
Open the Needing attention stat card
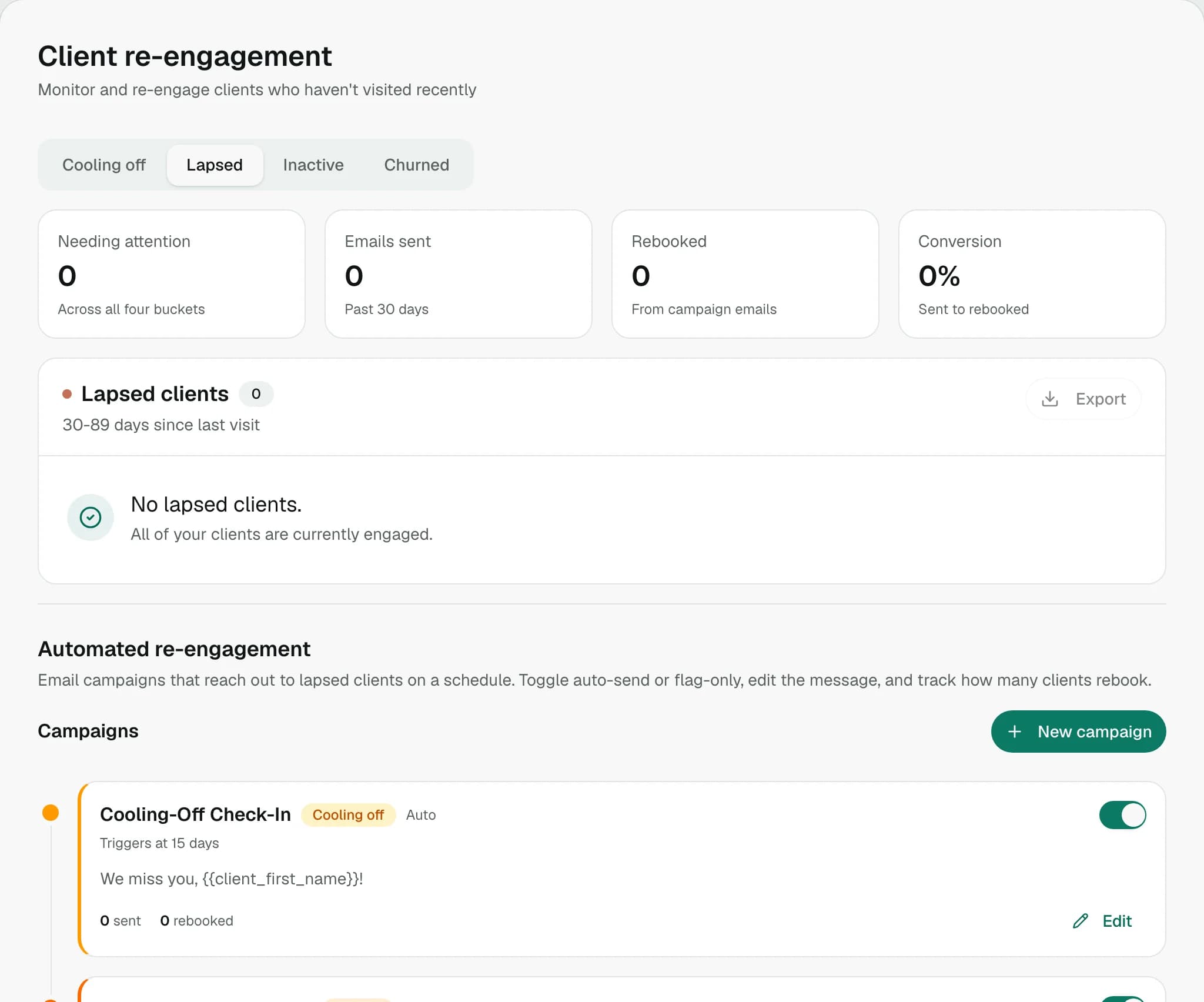pos(172,274)
